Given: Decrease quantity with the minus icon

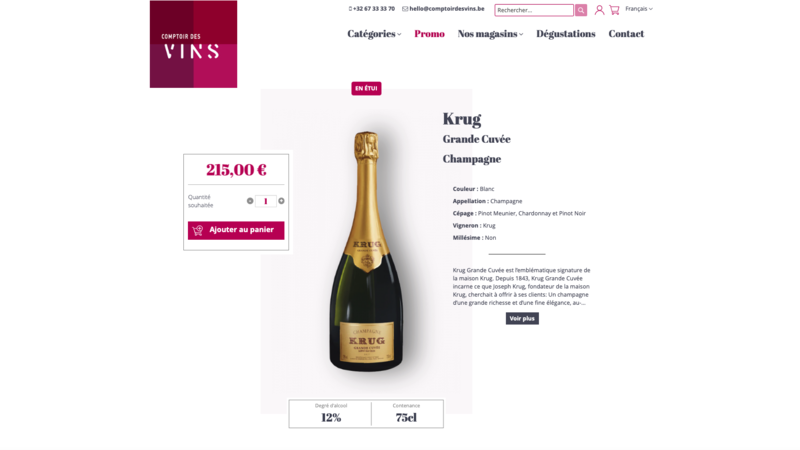Looking at the screenshot, I should click(x=250, y=201).
